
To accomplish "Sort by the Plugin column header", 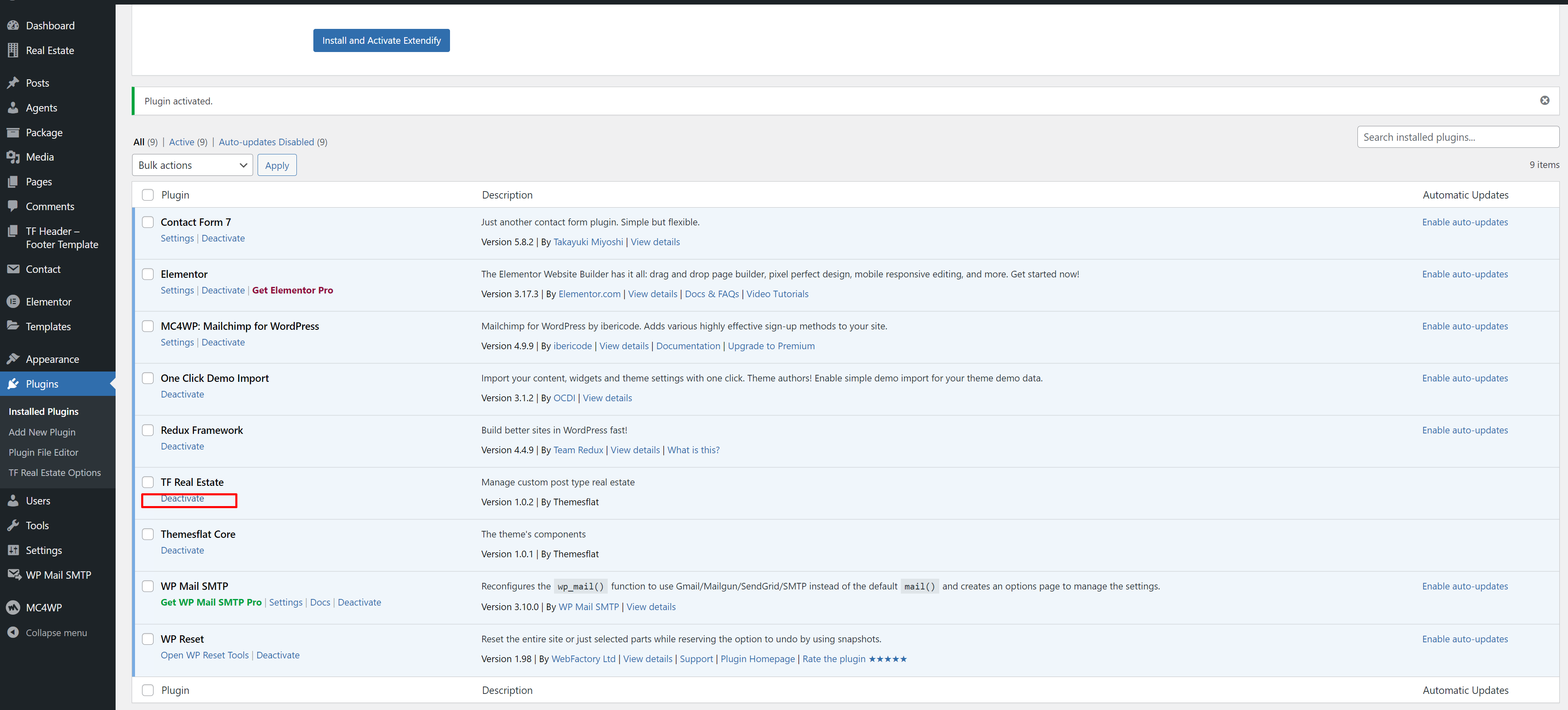I will 175,195.
